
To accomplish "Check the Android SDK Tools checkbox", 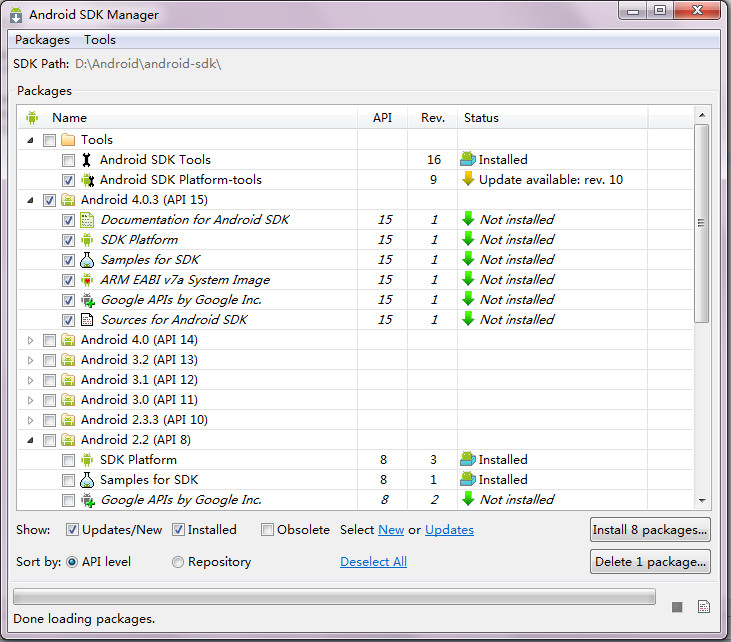I will coord(69,160).
